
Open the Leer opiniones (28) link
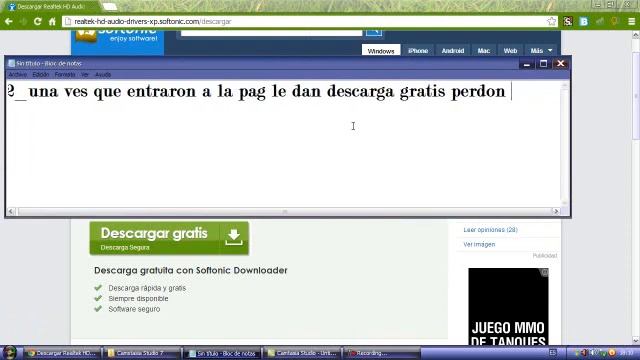tap(490, 230)
